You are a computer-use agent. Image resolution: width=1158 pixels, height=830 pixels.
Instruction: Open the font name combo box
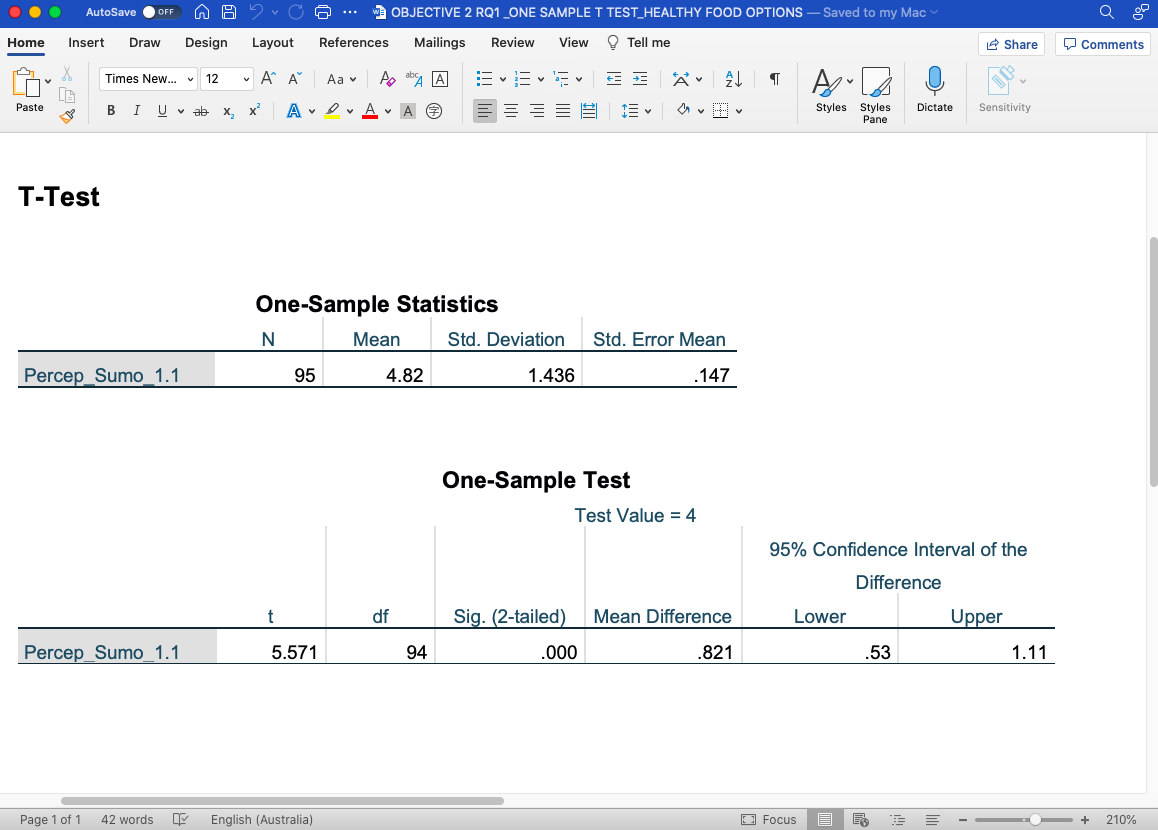(148, 79)
